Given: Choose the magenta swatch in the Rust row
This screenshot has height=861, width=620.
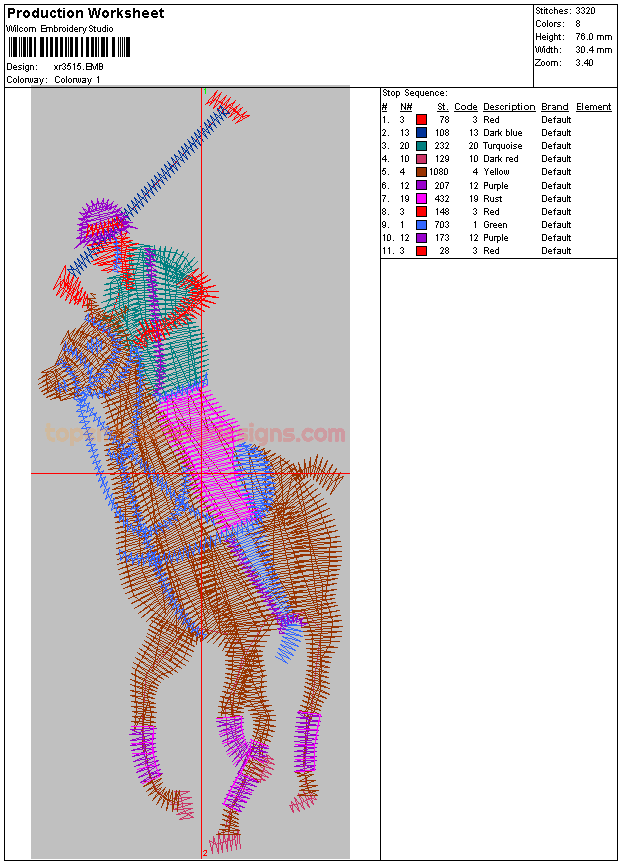Looking at the screenshot, I should tap(421, 199).
